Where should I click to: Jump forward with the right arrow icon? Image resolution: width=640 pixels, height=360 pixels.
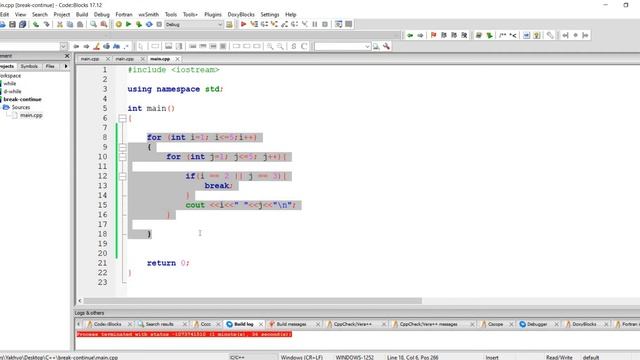(420, 36)
